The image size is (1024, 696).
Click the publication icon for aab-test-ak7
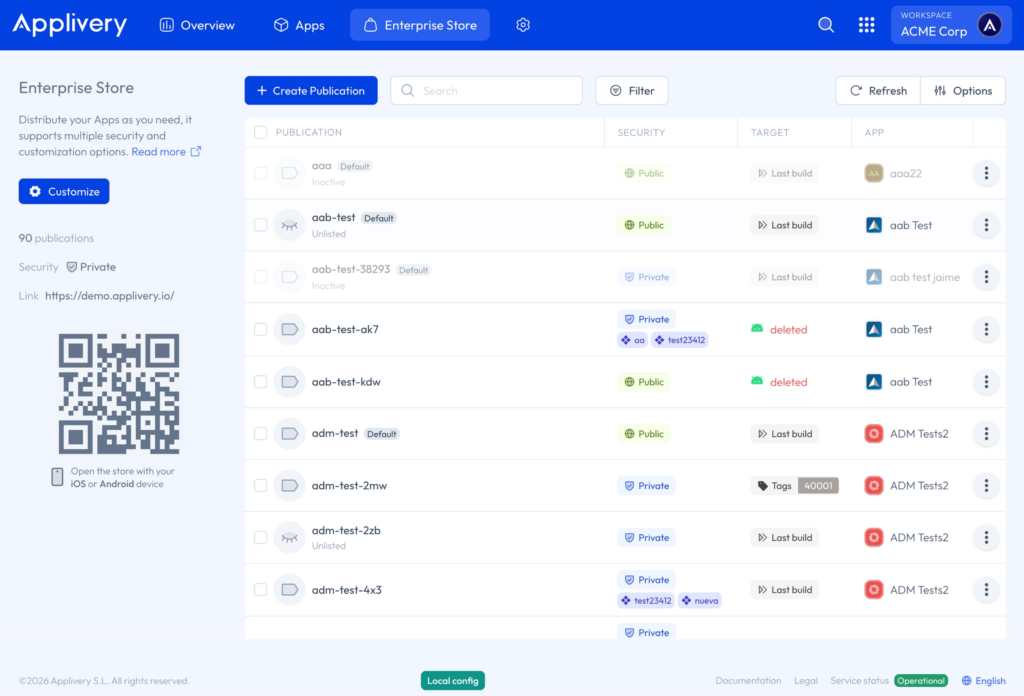coord(290,329)
